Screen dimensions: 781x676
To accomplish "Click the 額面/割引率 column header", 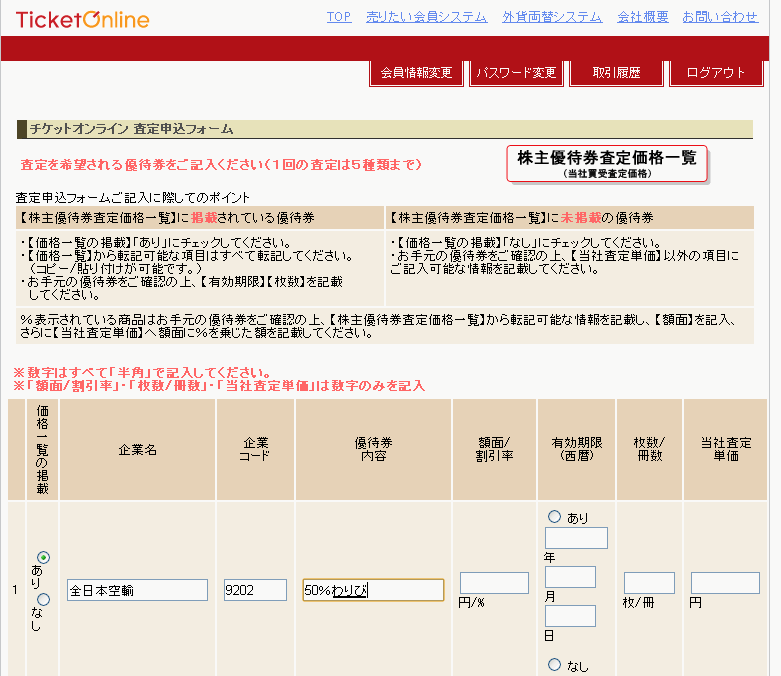I will [495, 449].
